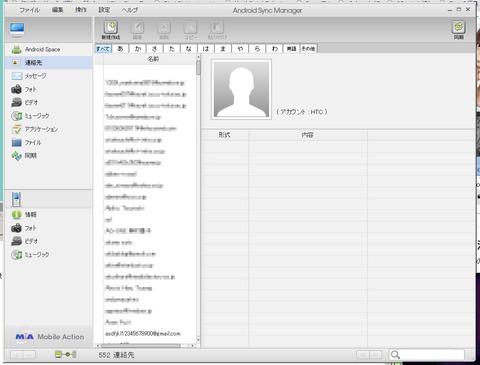Select Contacts (連絡先) in the sidebar
The image size is (480, 365).
click(x=49, y=63)
